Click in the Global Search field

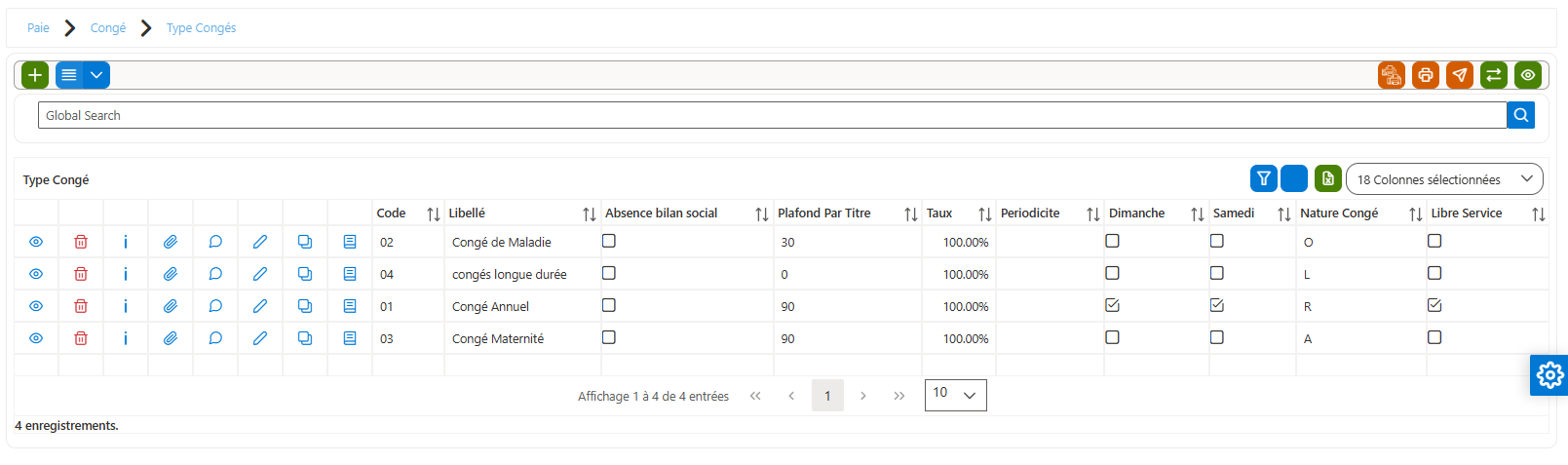pos(772,115)
